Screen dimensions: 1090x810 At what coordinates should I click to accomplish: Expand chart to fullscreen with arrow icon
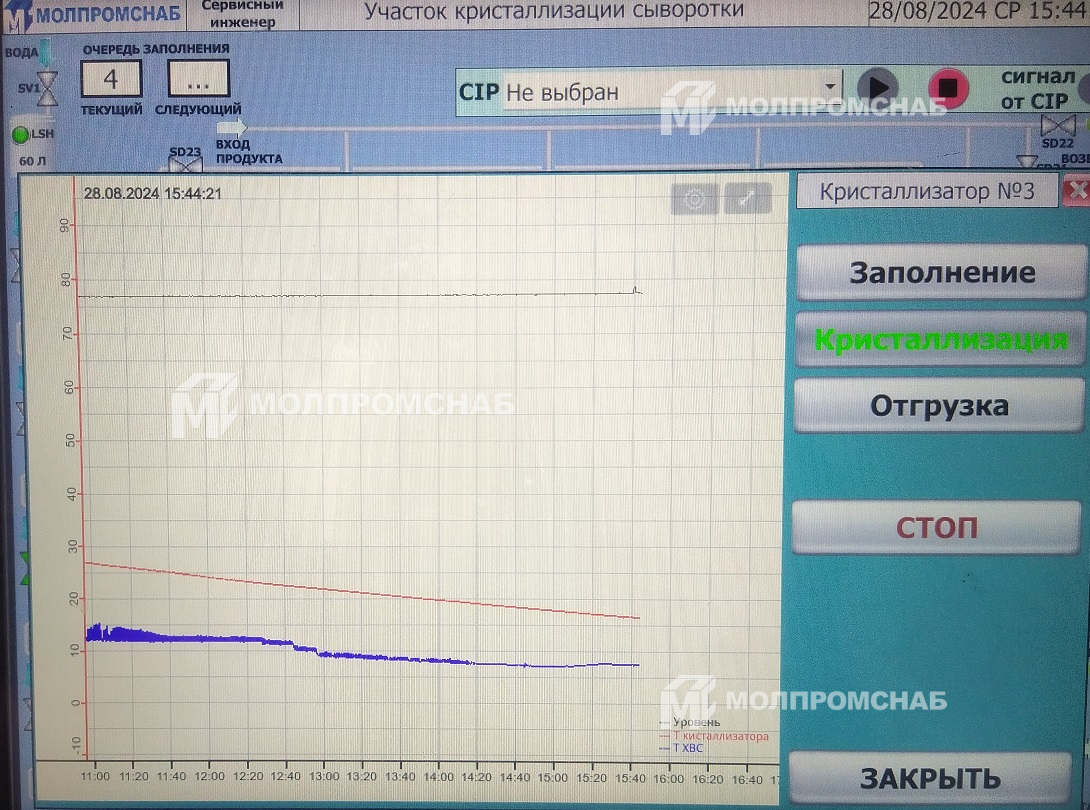coord(747,200)
